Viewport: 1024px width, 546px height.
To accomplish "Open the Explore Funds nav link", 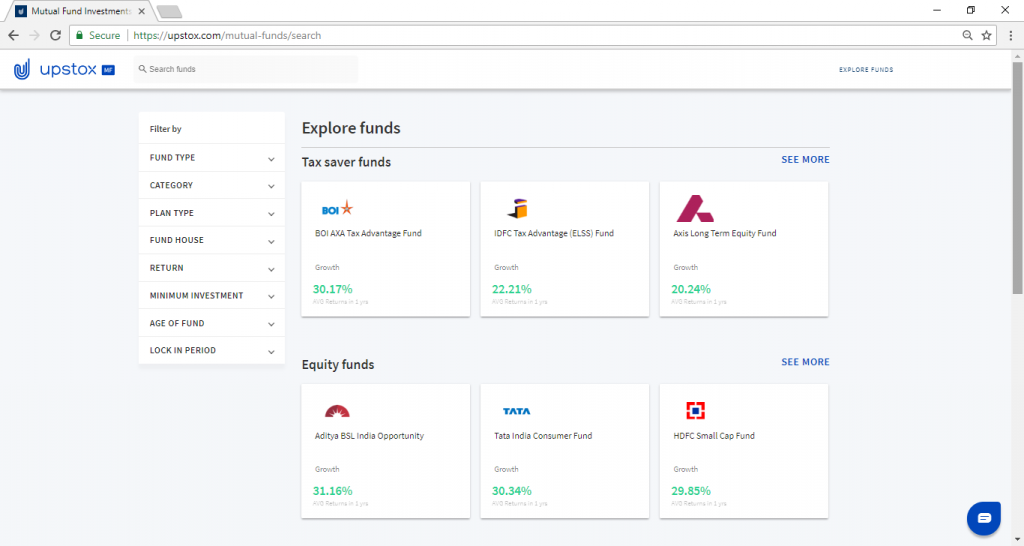I will coord(866,69).
